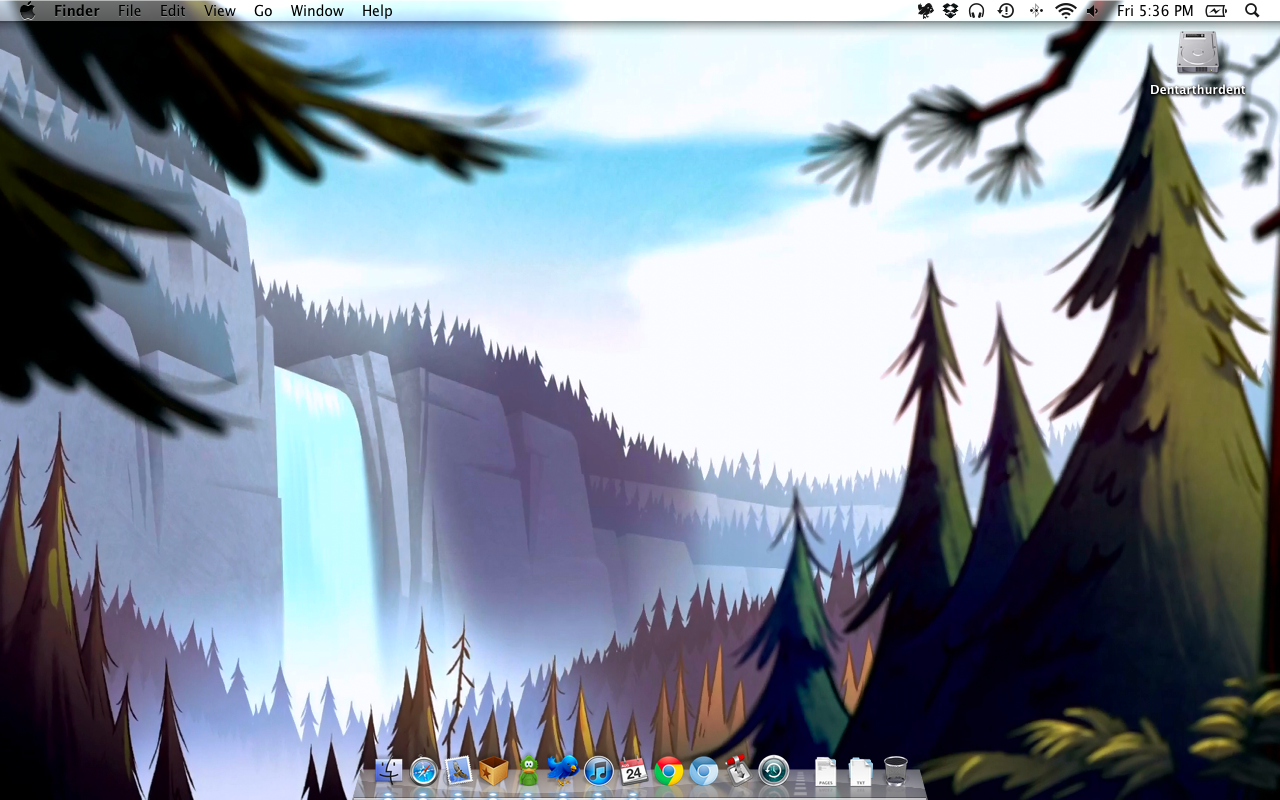This screenshot has height=800, width=1280.
Task: Open the Dropbox menu bar icon
Action: coord(950,11)
